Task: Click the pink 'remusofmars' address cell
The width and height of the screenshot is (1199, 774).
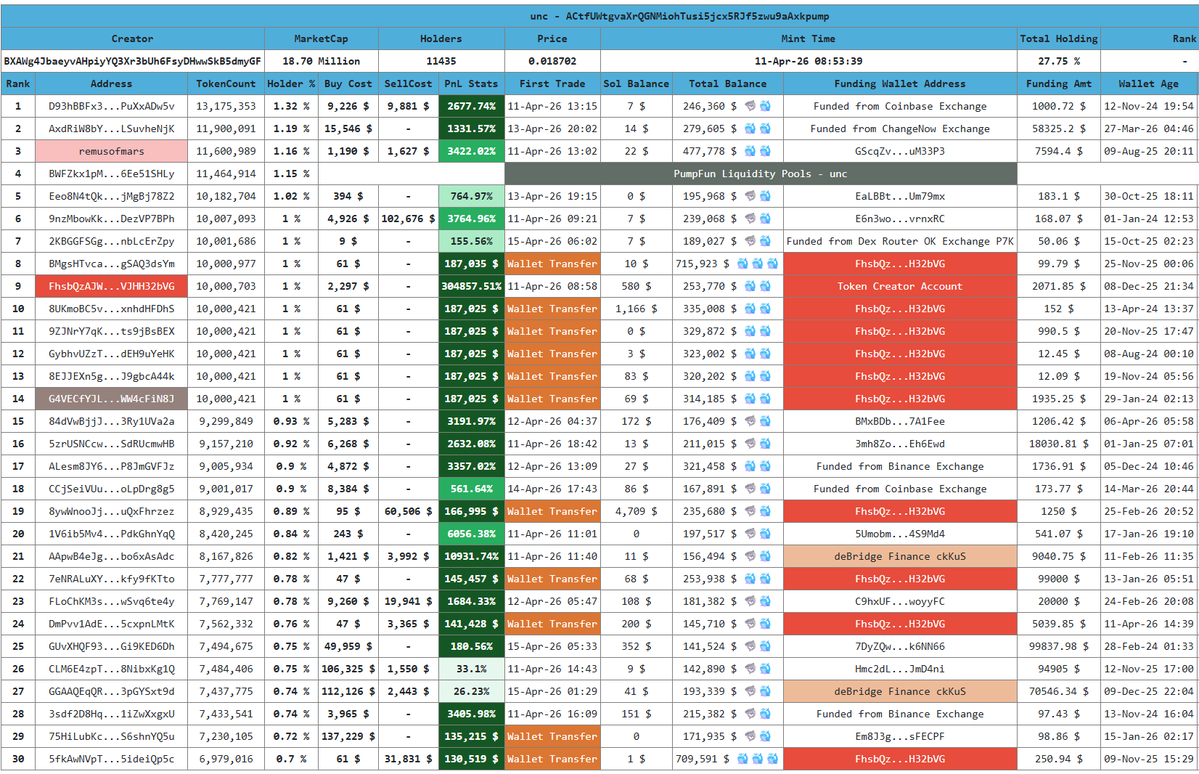Action: pyautogui.click(x=112, y=151)
